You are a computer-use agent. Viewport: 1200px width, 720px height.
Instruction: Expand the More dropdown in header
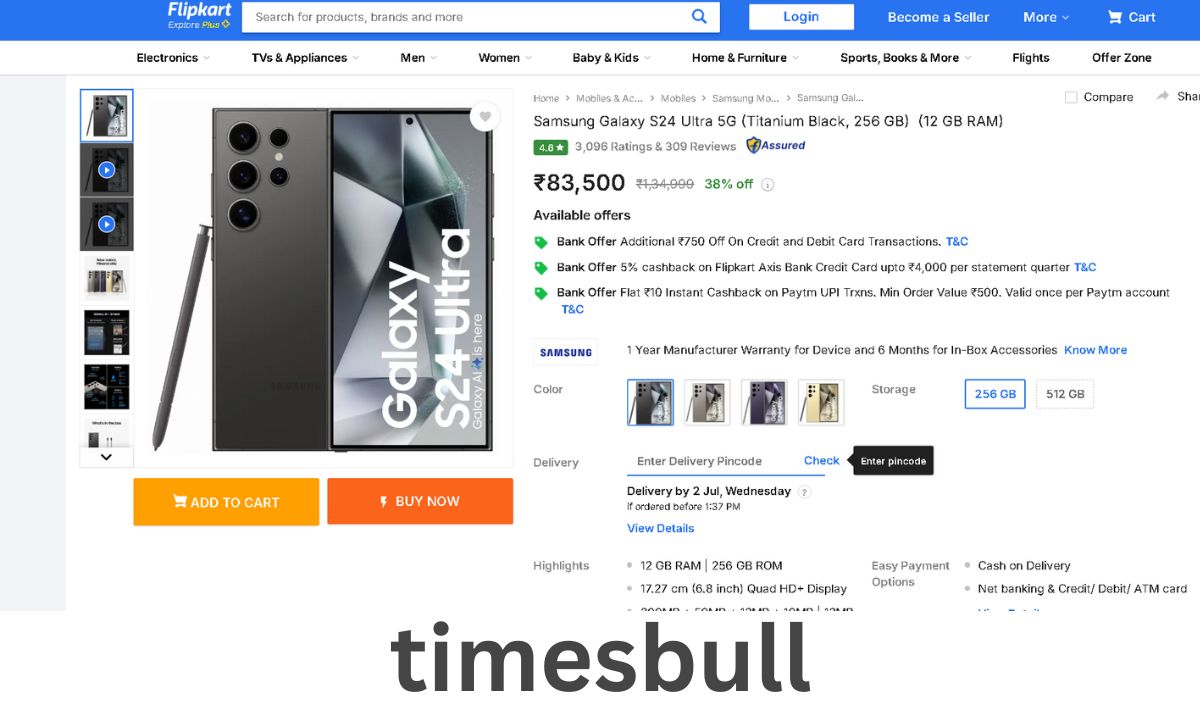click(1046, 17)
